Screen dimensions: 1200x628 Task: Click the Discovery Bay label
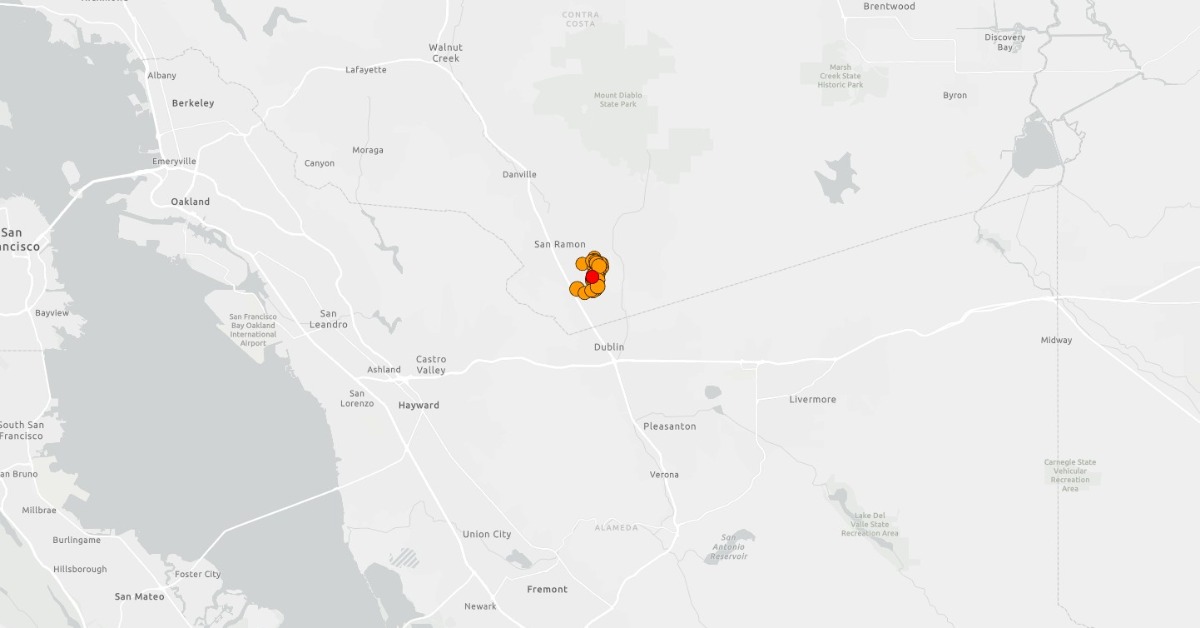[1005, 42]
